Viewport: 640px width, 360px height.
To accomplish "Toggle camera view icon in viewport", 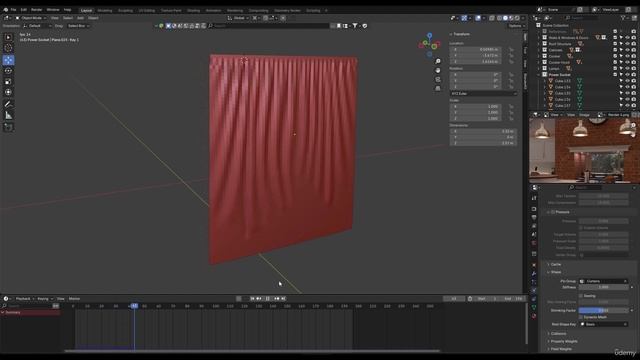I will [x=438, y=79].
